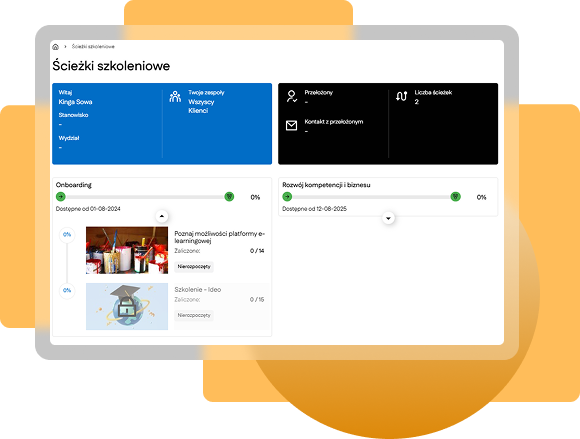Open Ścieżki szkoleniowe breadcrumb link

93,47
